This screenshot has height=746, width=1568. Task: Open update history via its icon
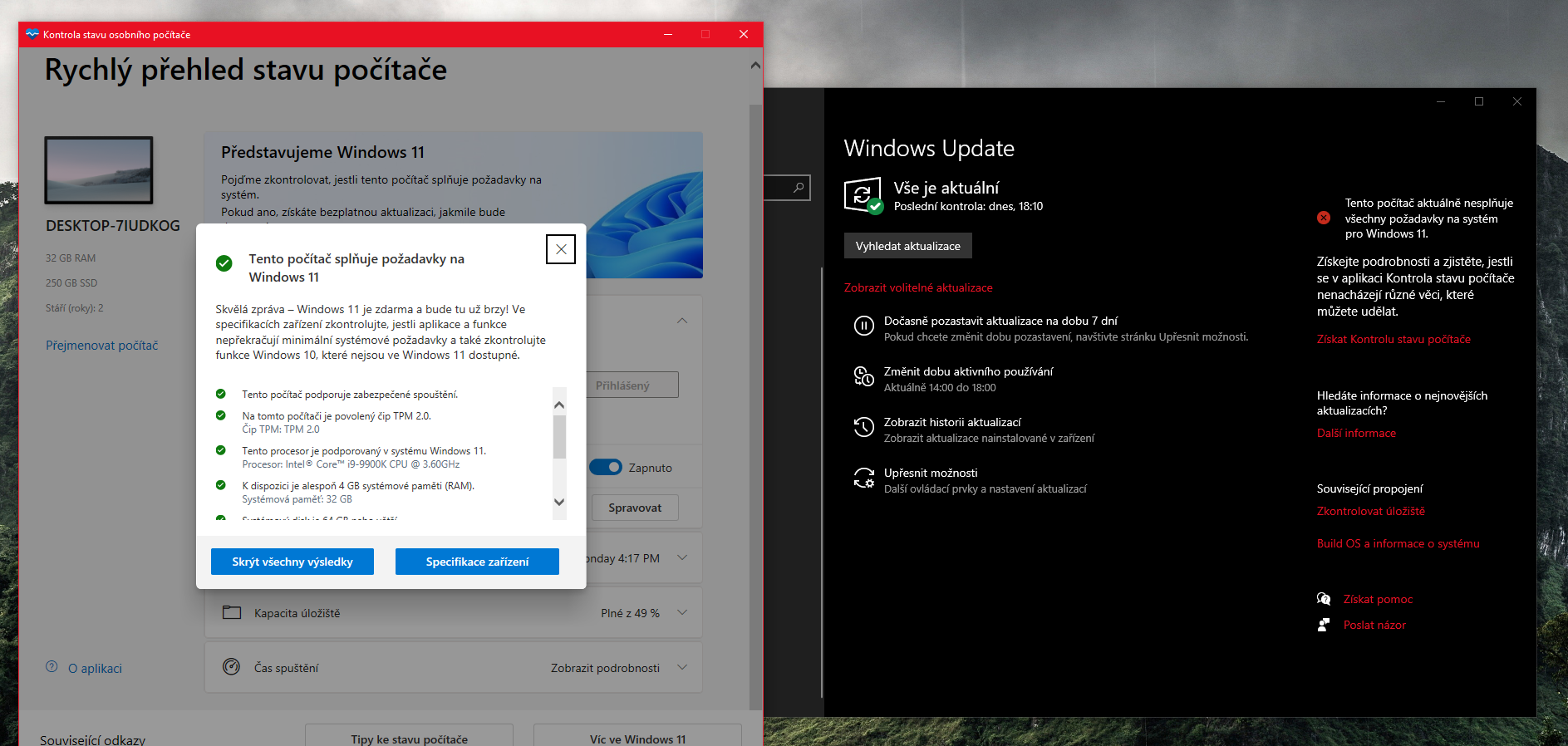pos(863,428)
